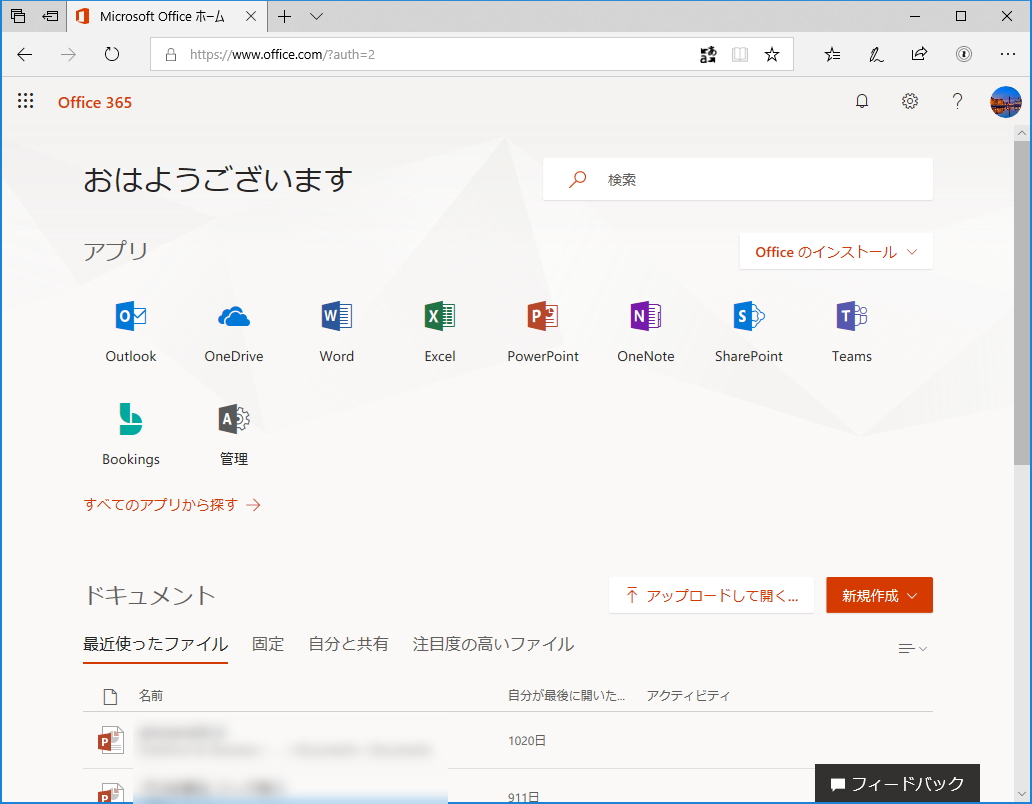Open notifications with the bell icon
This screenshot has height=804, width=1032.
pos(861,101)
